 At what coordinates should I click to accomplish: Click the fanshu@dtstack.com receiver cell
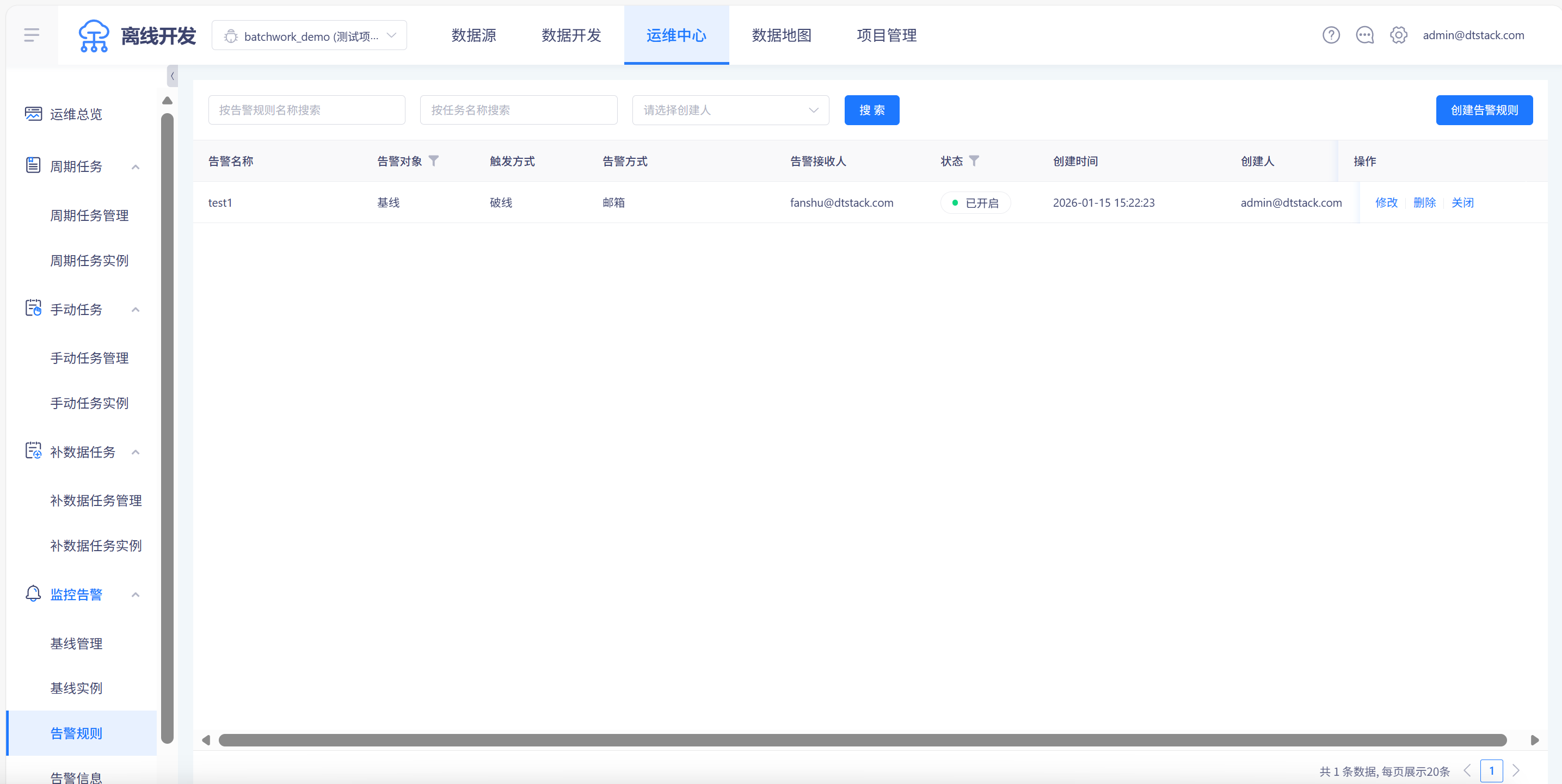pyautogui.click(x=841, y=202)
